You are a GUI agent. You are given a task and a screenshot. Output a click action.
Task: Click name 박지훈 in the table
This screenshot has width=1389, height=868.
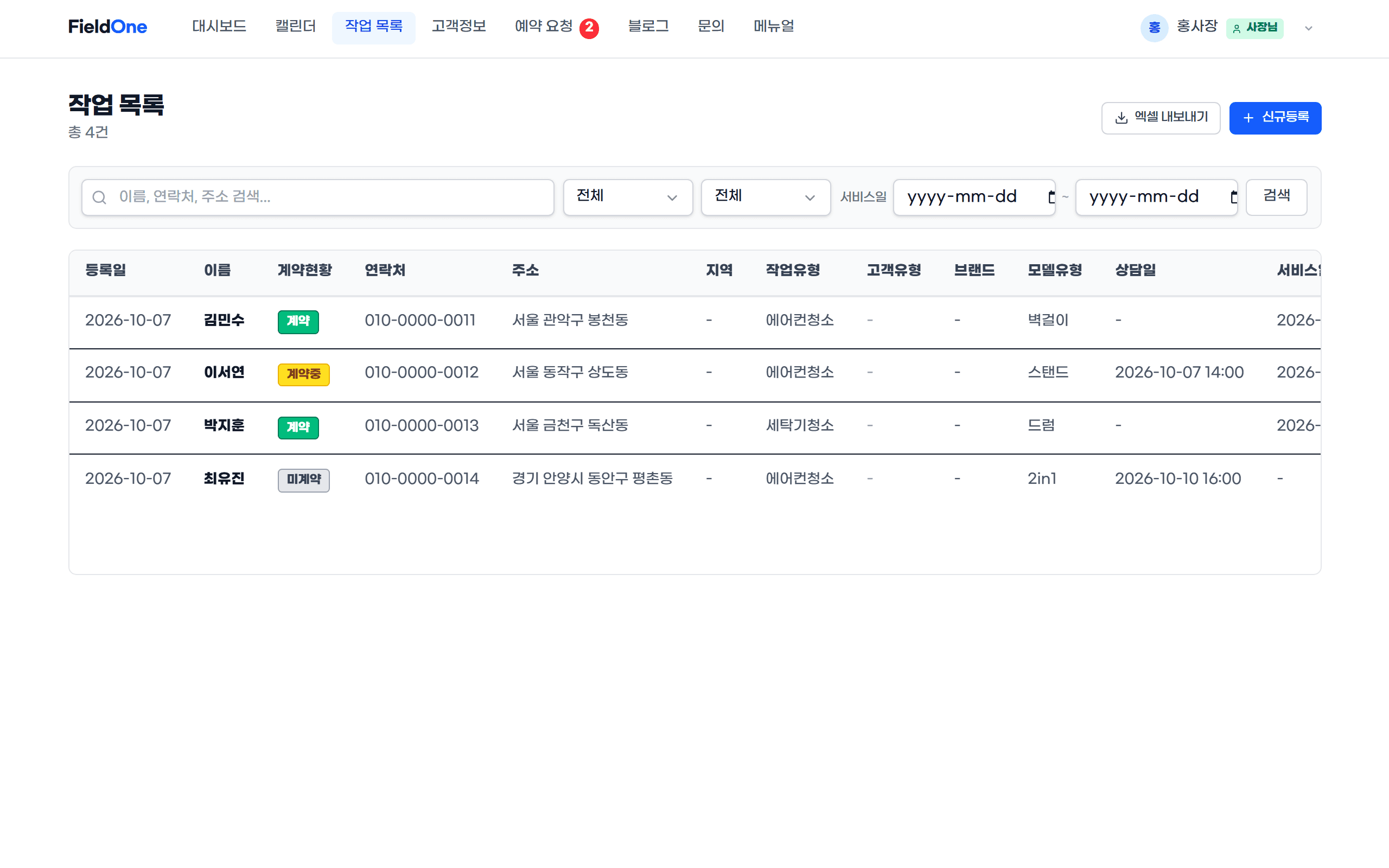pyautogui.click(x=225, y=426)
